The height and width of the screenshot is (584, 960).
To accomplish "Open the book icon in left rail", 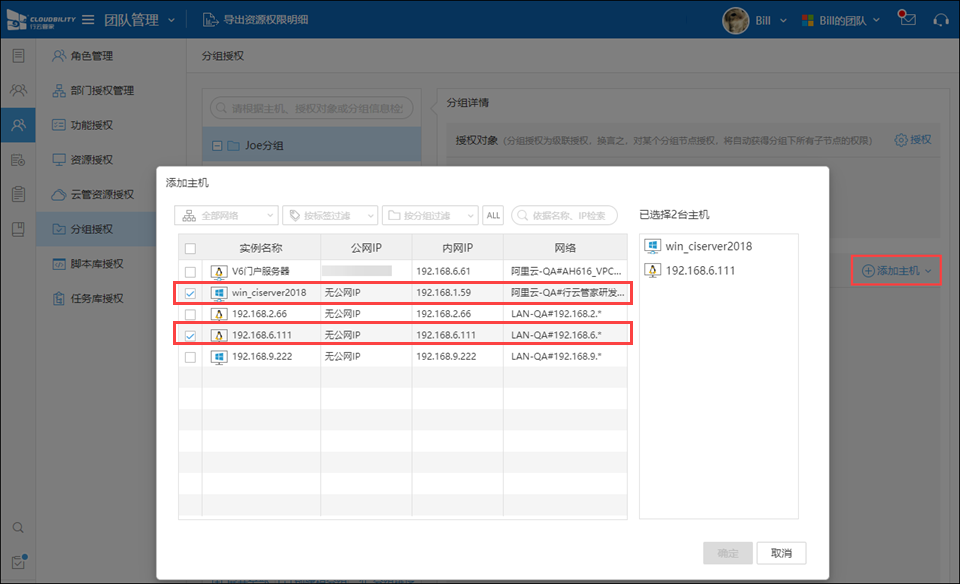I will pyautogui.click(x=18, y=229).
